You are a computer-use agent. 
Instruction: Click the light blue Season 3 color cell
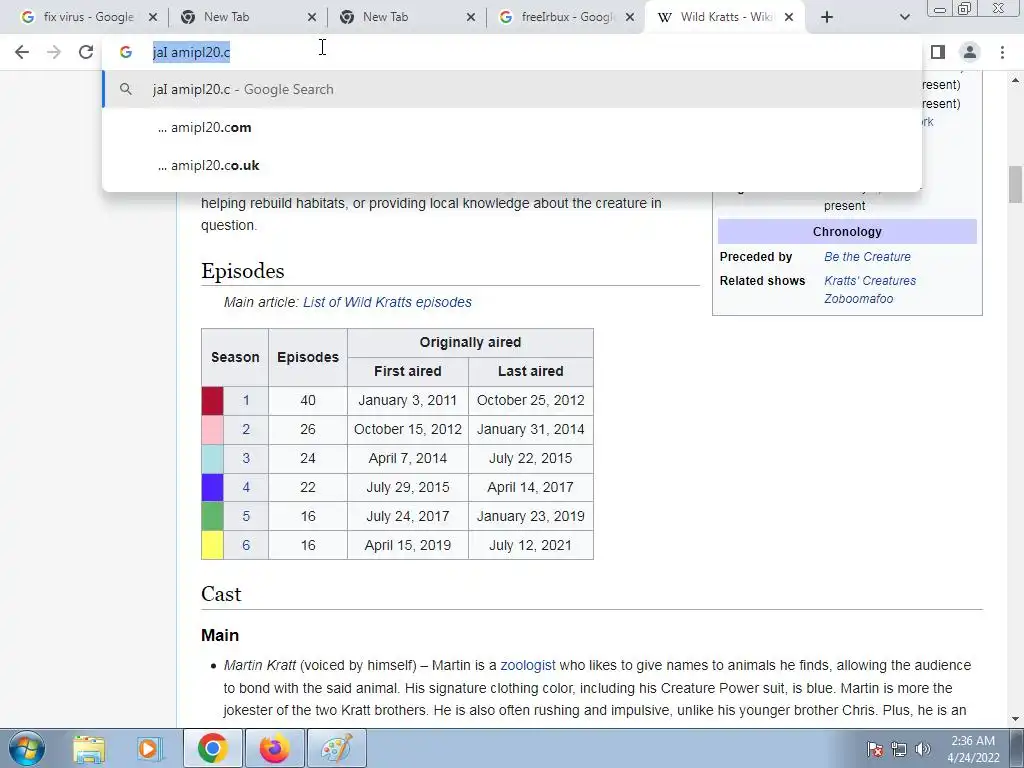coord(212,458)
